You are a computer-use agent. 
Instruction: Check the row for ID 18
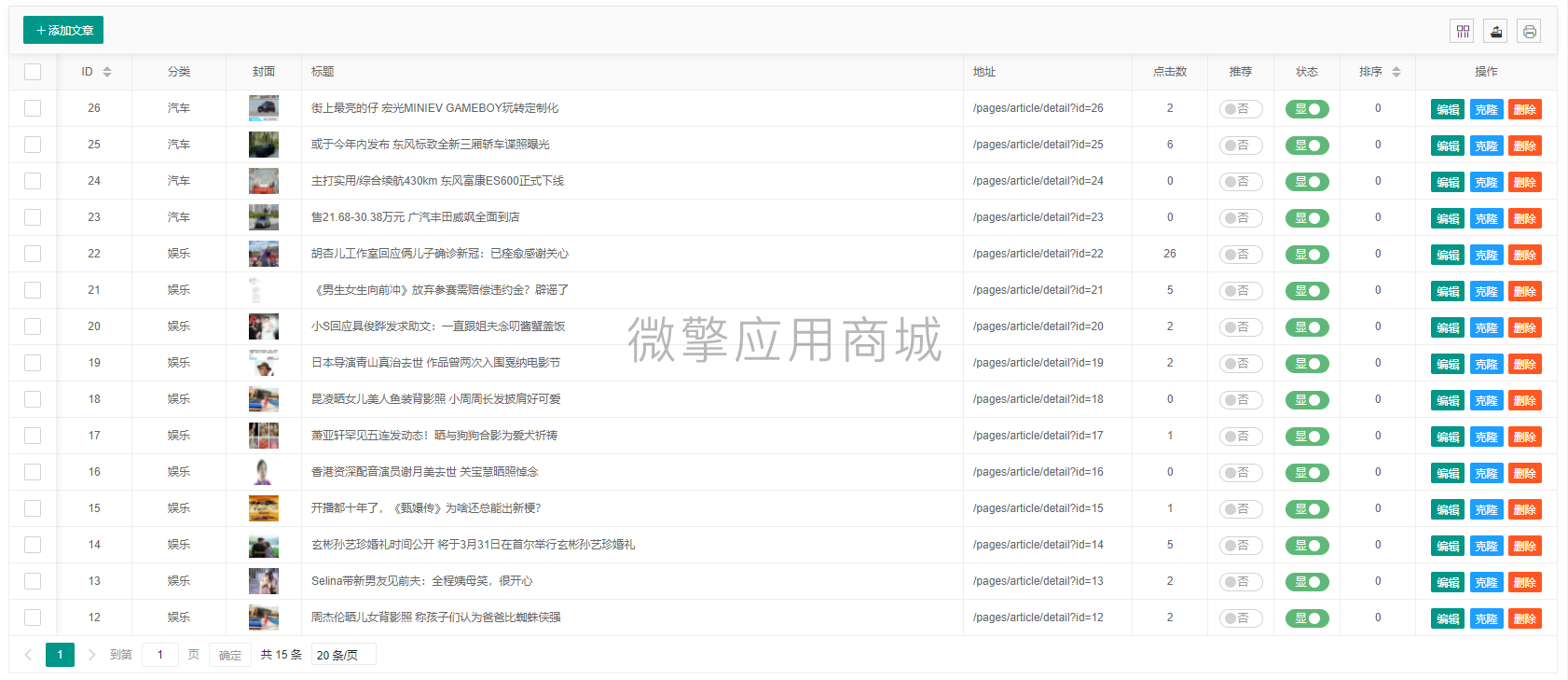pyautogui.click(x=33, y=399)
